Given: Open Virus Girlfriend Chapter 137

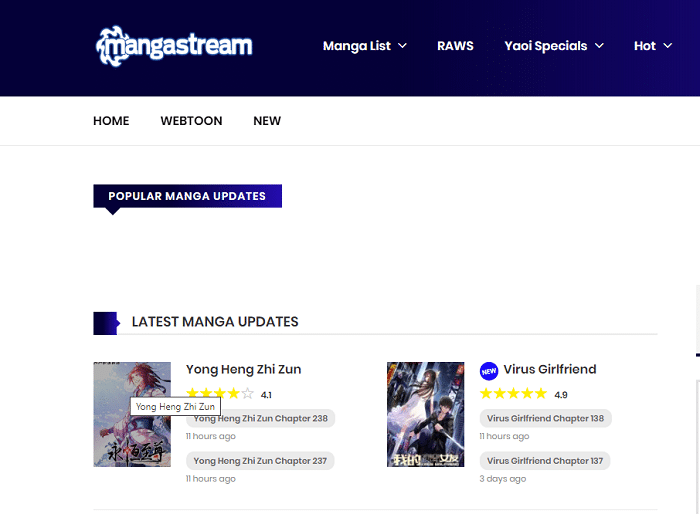Looking at the screenshot, I should [x=545, y=461].
